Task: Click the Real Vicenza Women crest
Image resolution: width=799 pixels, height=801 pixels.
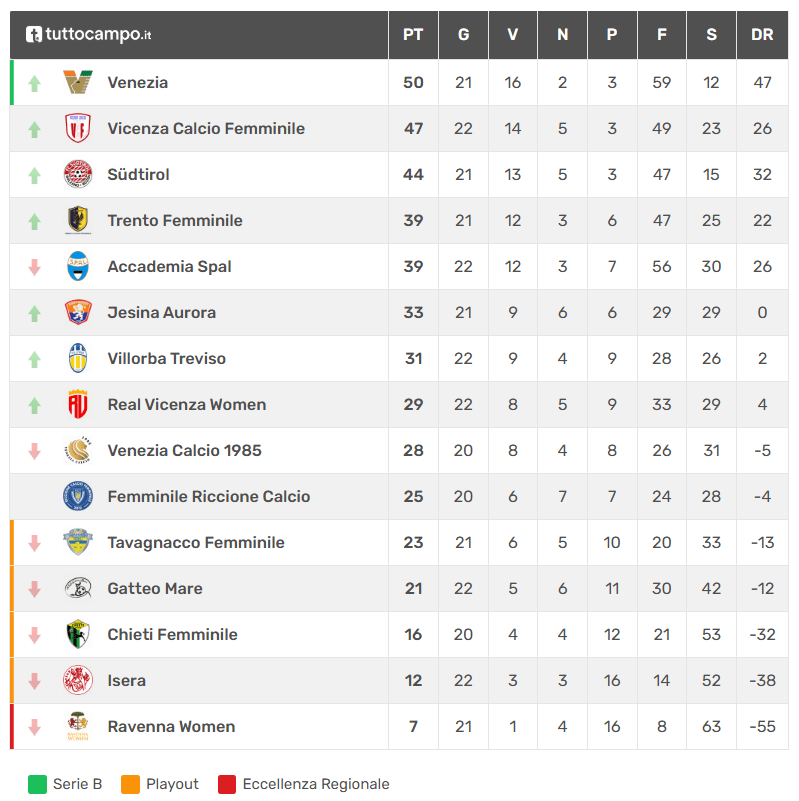Action: click(x=78, y=404)
